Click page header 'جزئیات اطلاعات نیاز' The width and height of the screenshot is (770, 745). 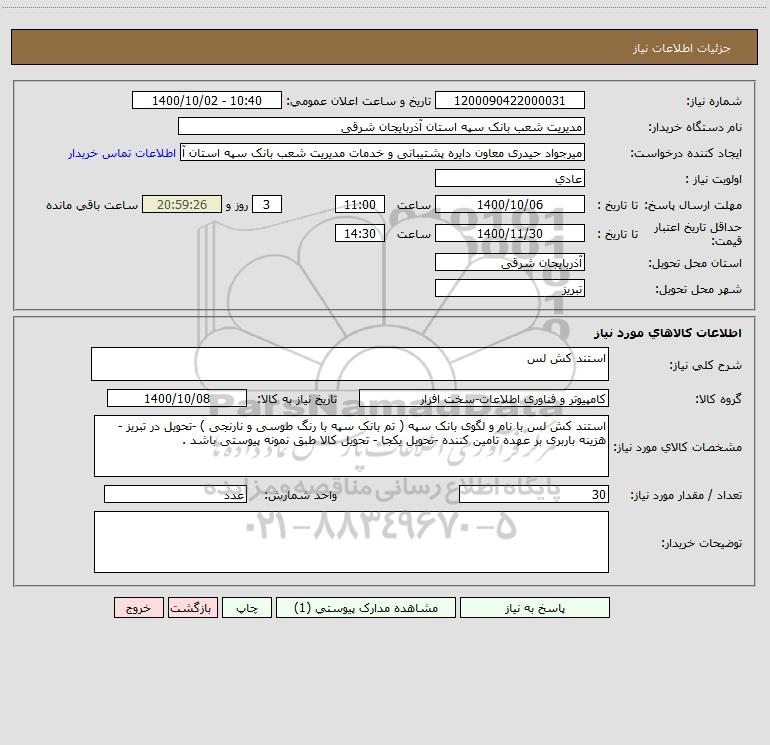[x=682, y=48]
